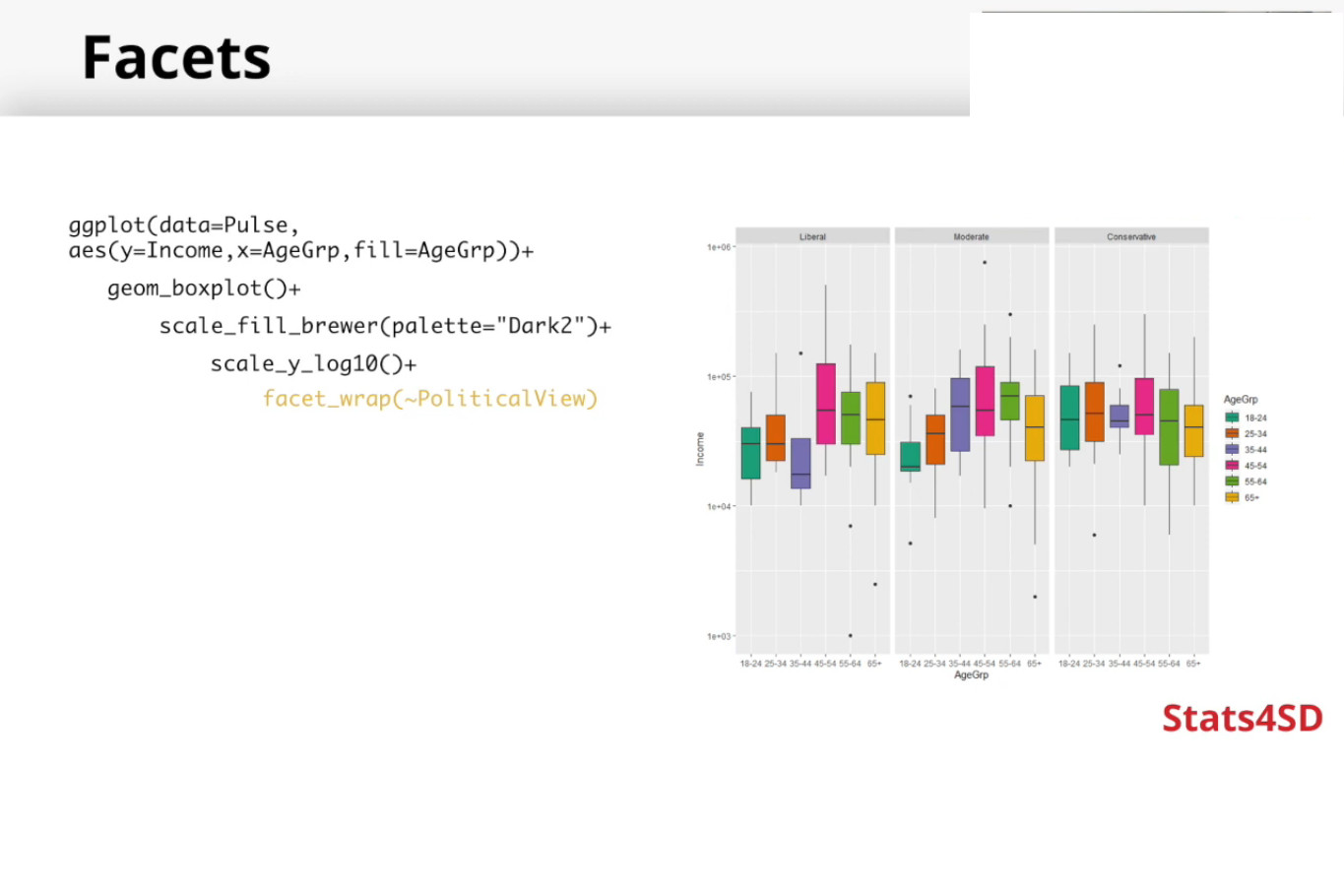Click the pink 45-54 boxplot in Liberal panel

pos(825,404)
